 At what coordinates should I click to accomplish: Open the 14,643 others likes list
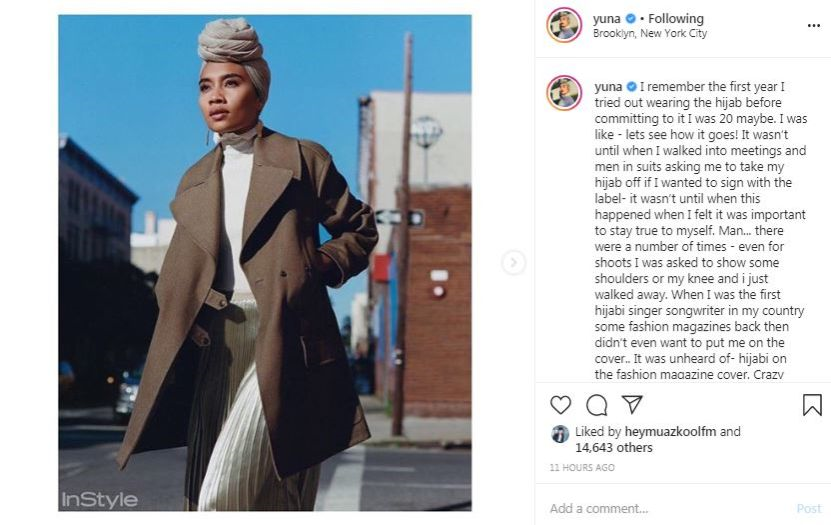[614, 448]
